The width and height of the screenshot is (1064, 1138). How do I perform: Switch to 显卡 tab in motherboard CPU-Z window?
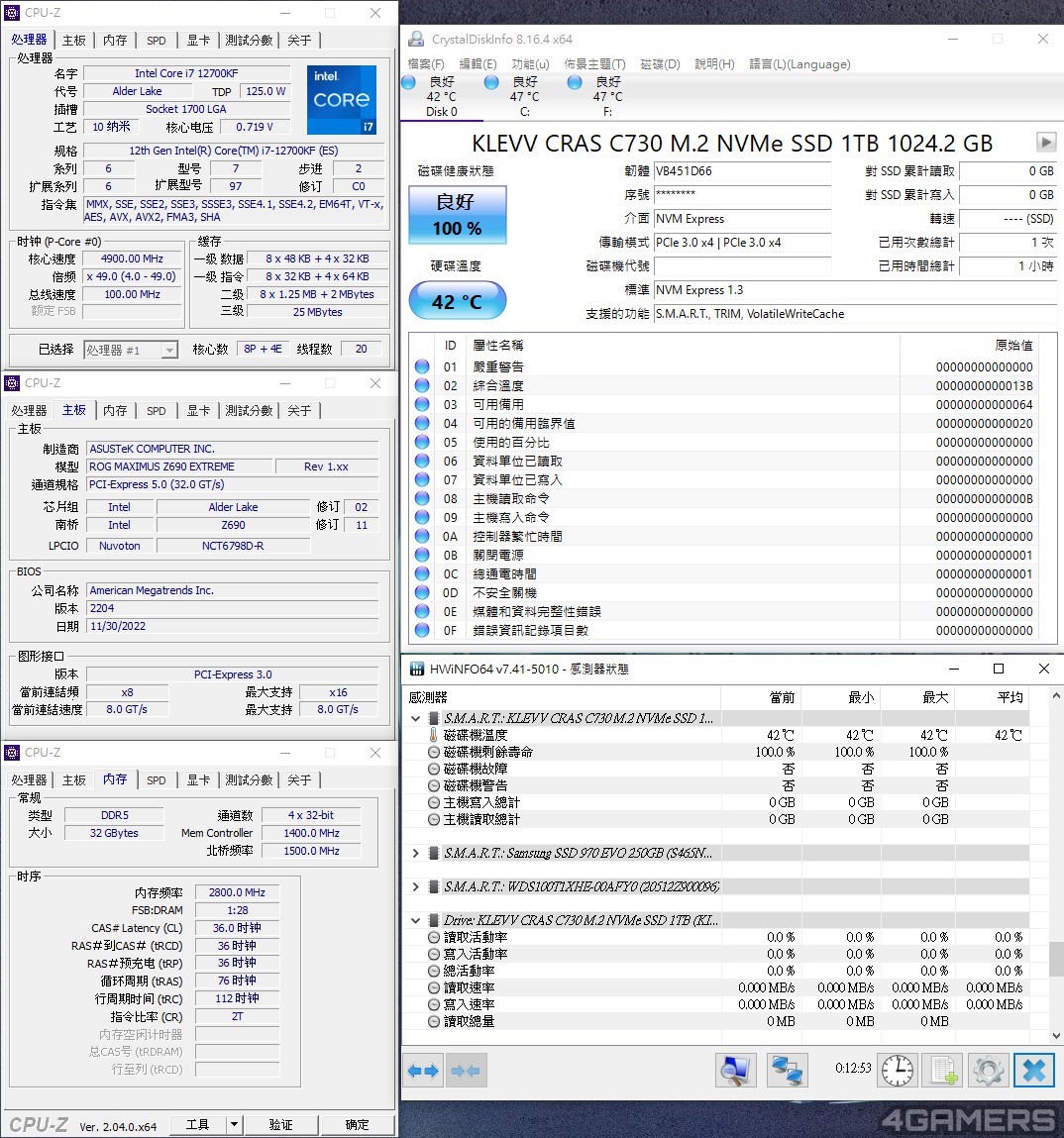click(198, 411)
